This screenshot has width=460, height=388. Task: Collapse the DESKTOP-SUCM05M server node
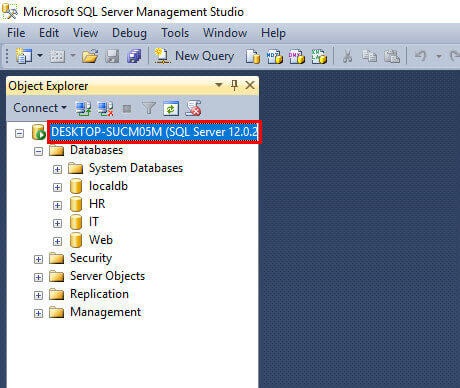tap(20, 134)
